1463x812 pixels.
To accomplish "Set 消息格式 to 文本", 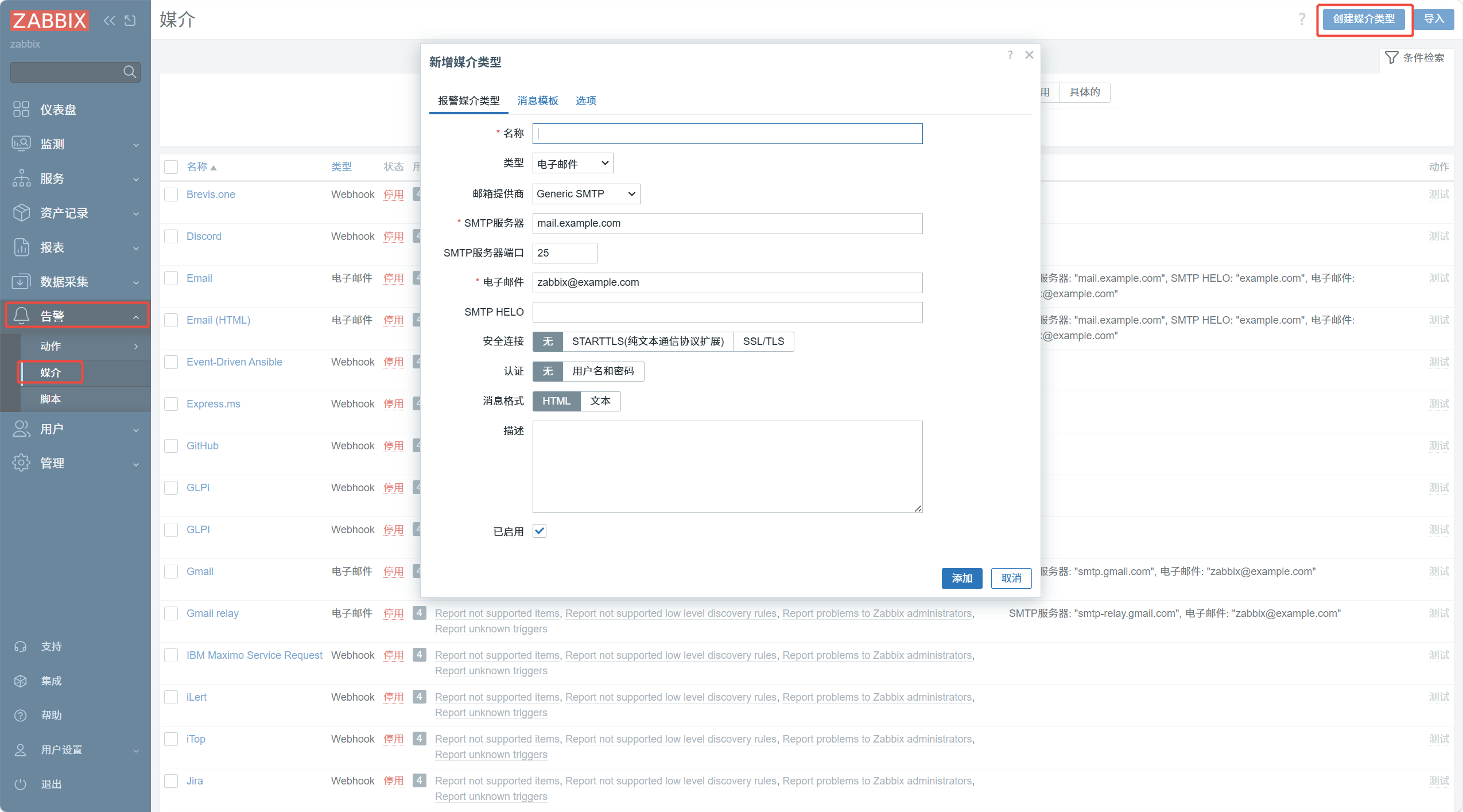I will coord(600,401).
